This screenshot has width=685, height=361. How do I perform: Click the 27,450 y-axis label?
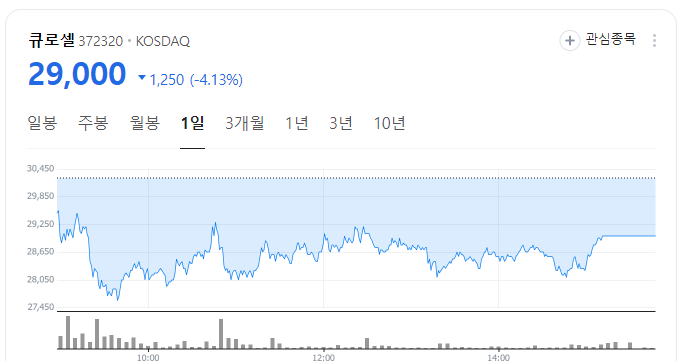pyautogui.click(x=41, y=307)
